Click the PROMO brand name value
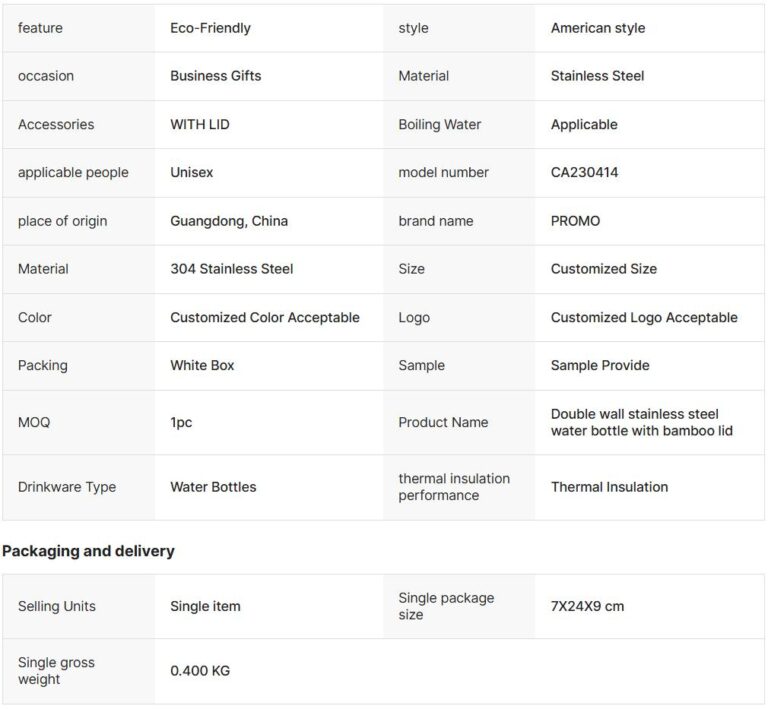Viewport: 768px width, 709px height. pos(575,221)
